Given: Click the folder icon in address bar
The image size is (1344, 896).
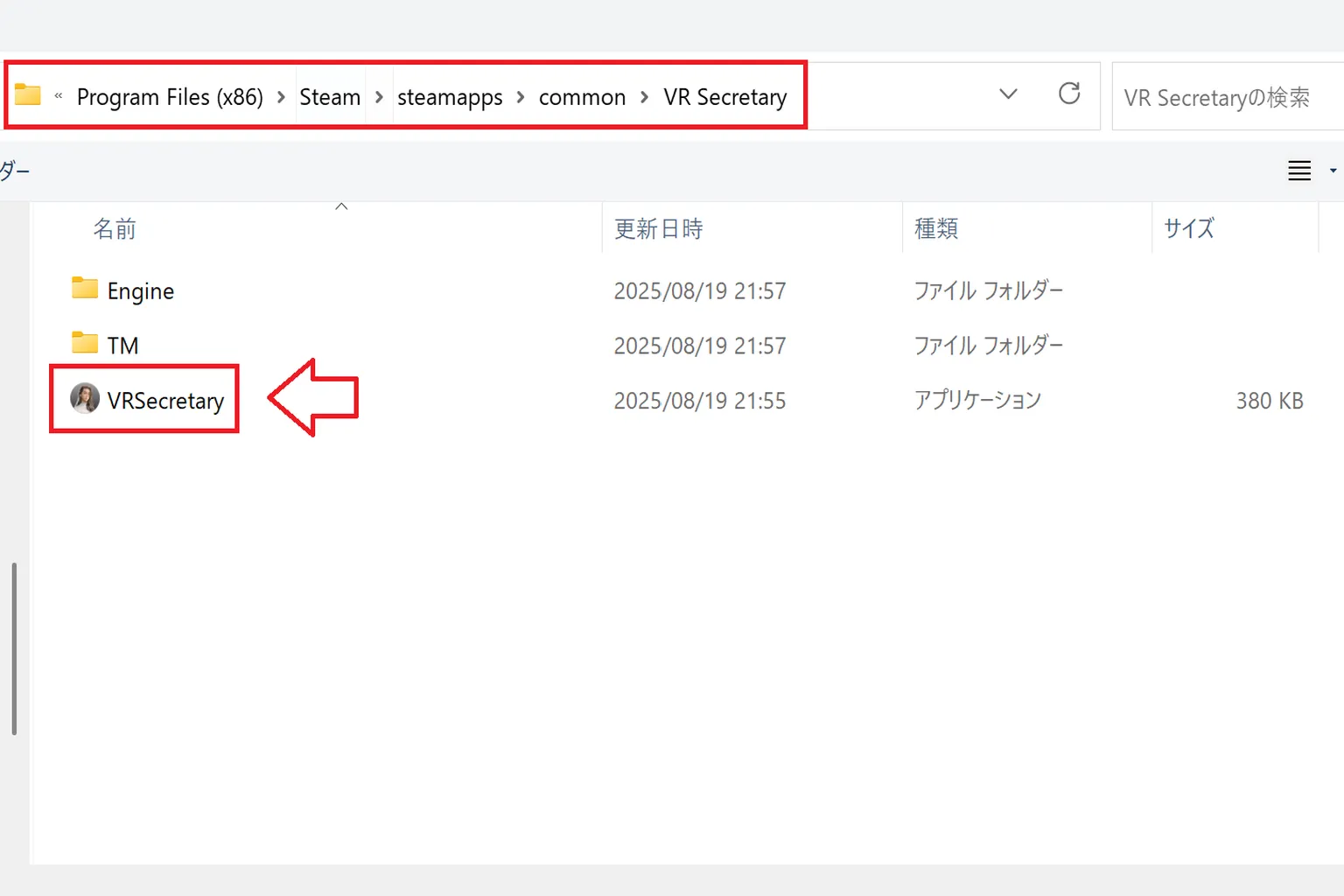Looking at the screenshot, I should [x=28, y=94].
